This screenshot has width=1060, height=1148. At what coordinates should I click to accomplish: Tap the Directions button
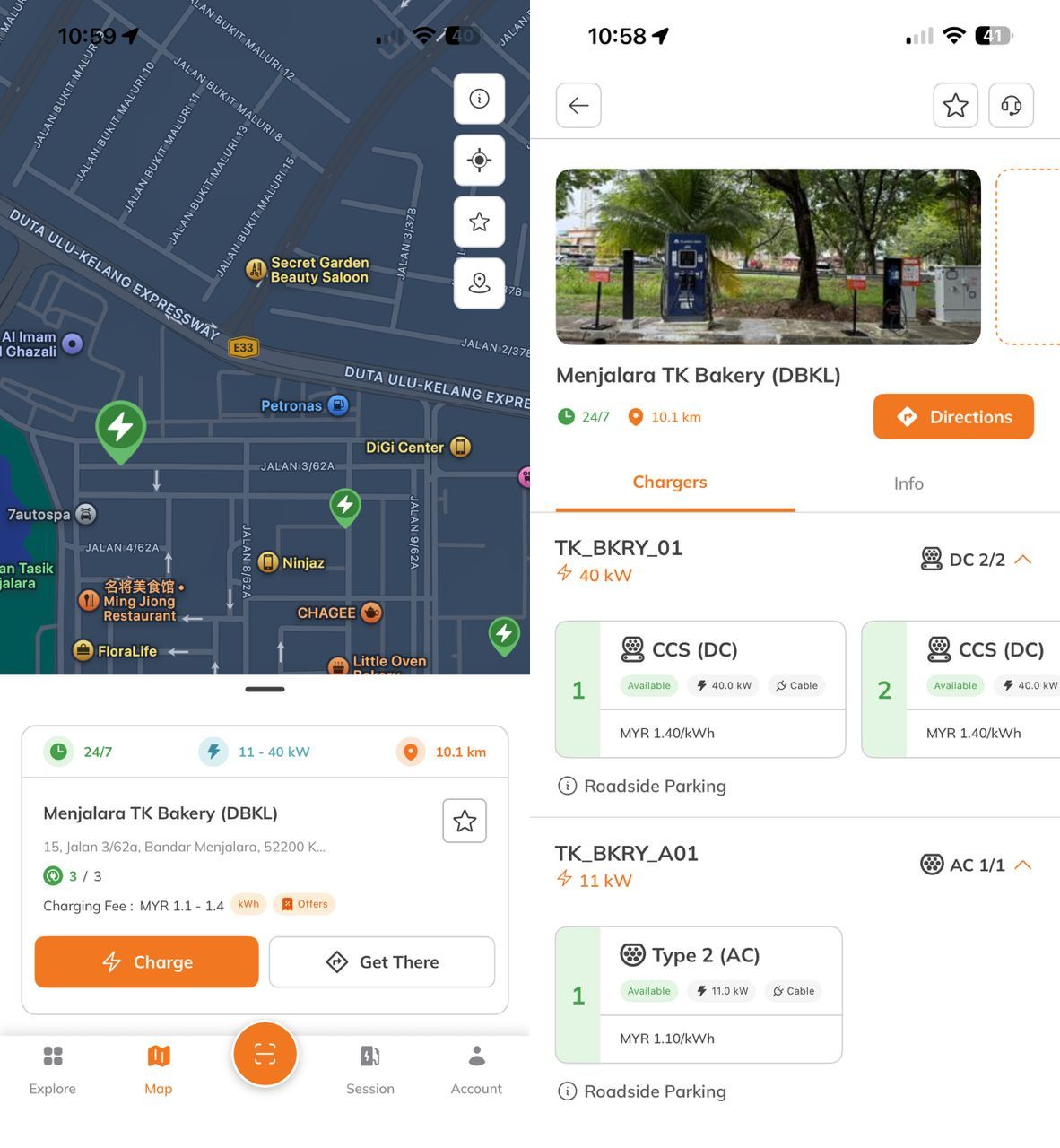[x=952, y=417]
